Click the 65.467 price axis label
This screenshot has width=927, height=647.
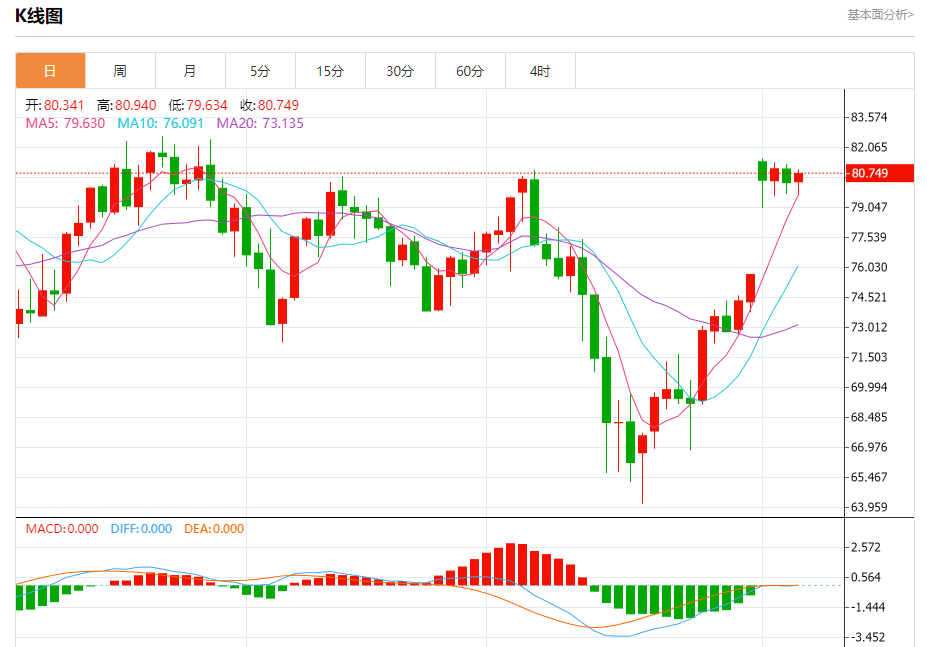tap(869, 477)
